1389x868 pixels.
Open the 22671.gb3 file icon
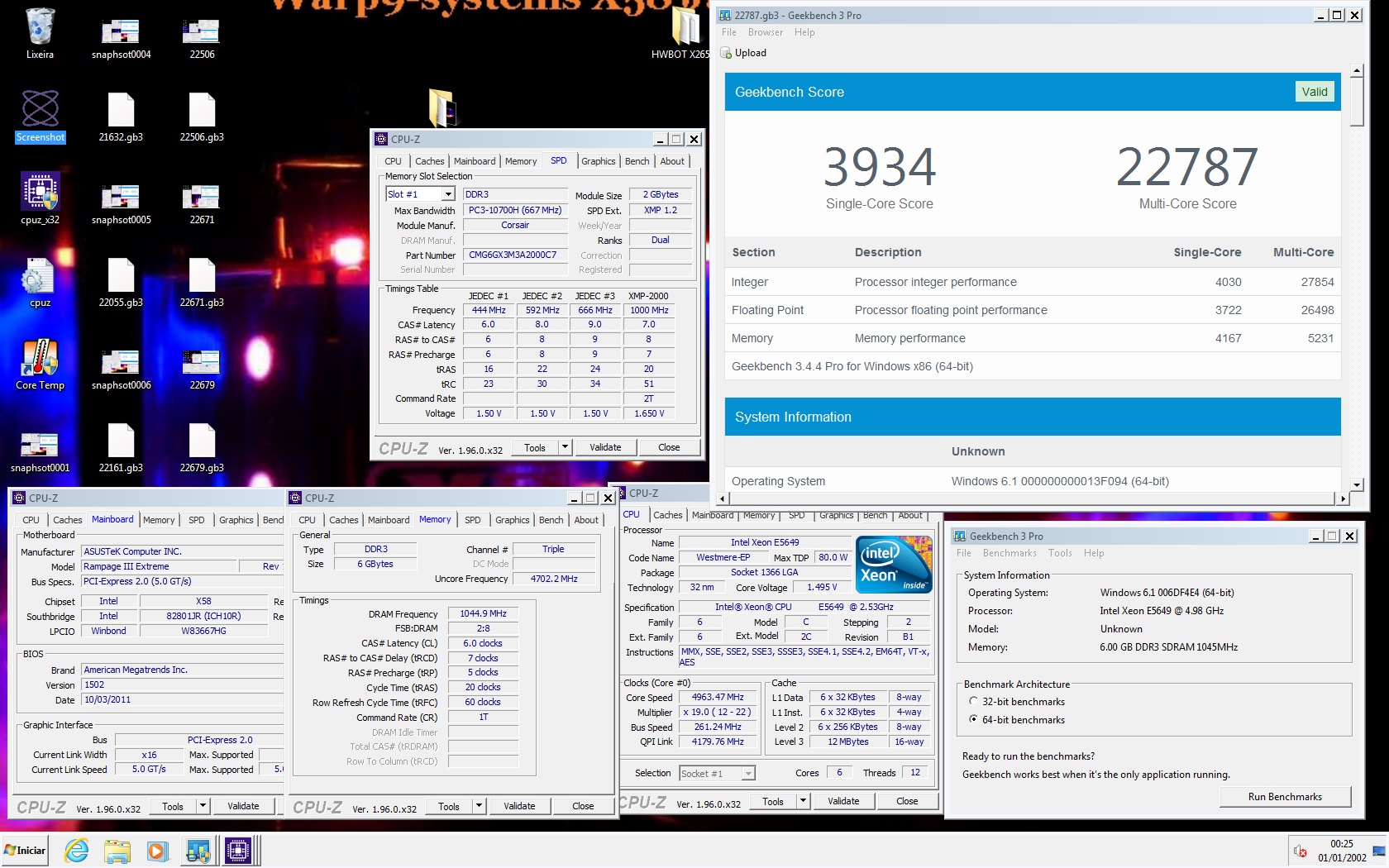point(202,281)
